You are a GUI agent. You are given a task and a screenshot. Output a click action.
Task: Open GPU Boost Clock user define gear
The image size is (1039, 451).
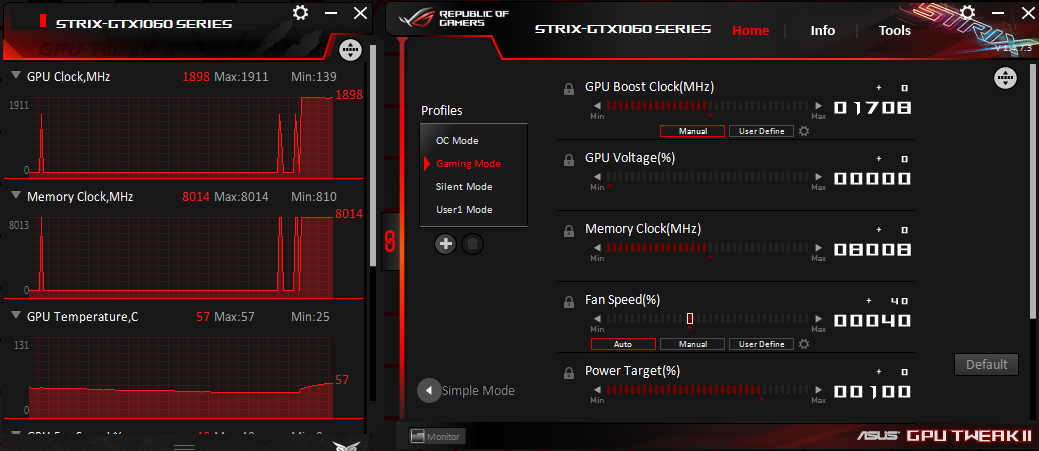[x=804, y=131]
